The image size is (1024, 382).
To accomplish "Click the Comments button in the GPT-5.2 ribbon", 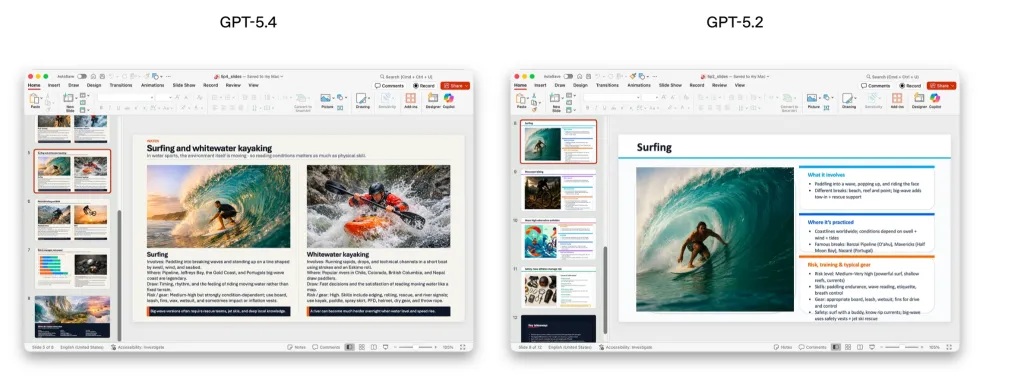I will tap(876, 86).
